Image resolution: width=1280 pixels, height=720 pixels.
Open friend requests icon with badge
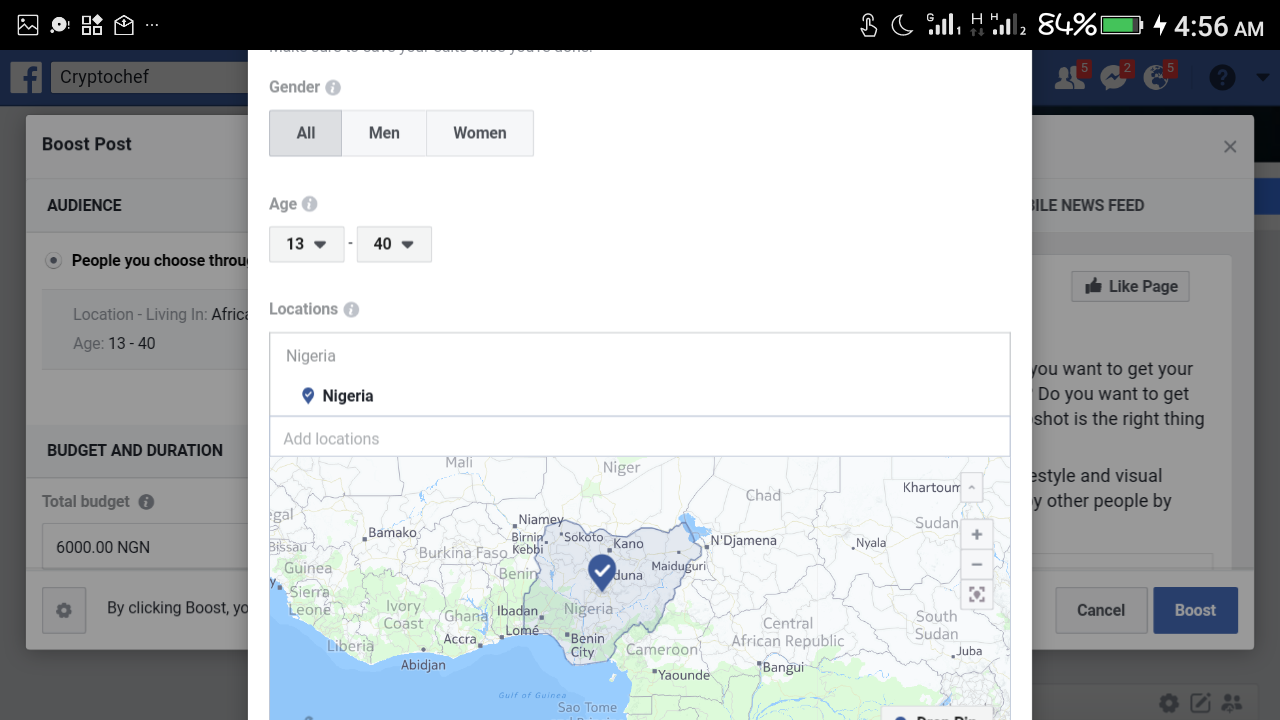1071,77
